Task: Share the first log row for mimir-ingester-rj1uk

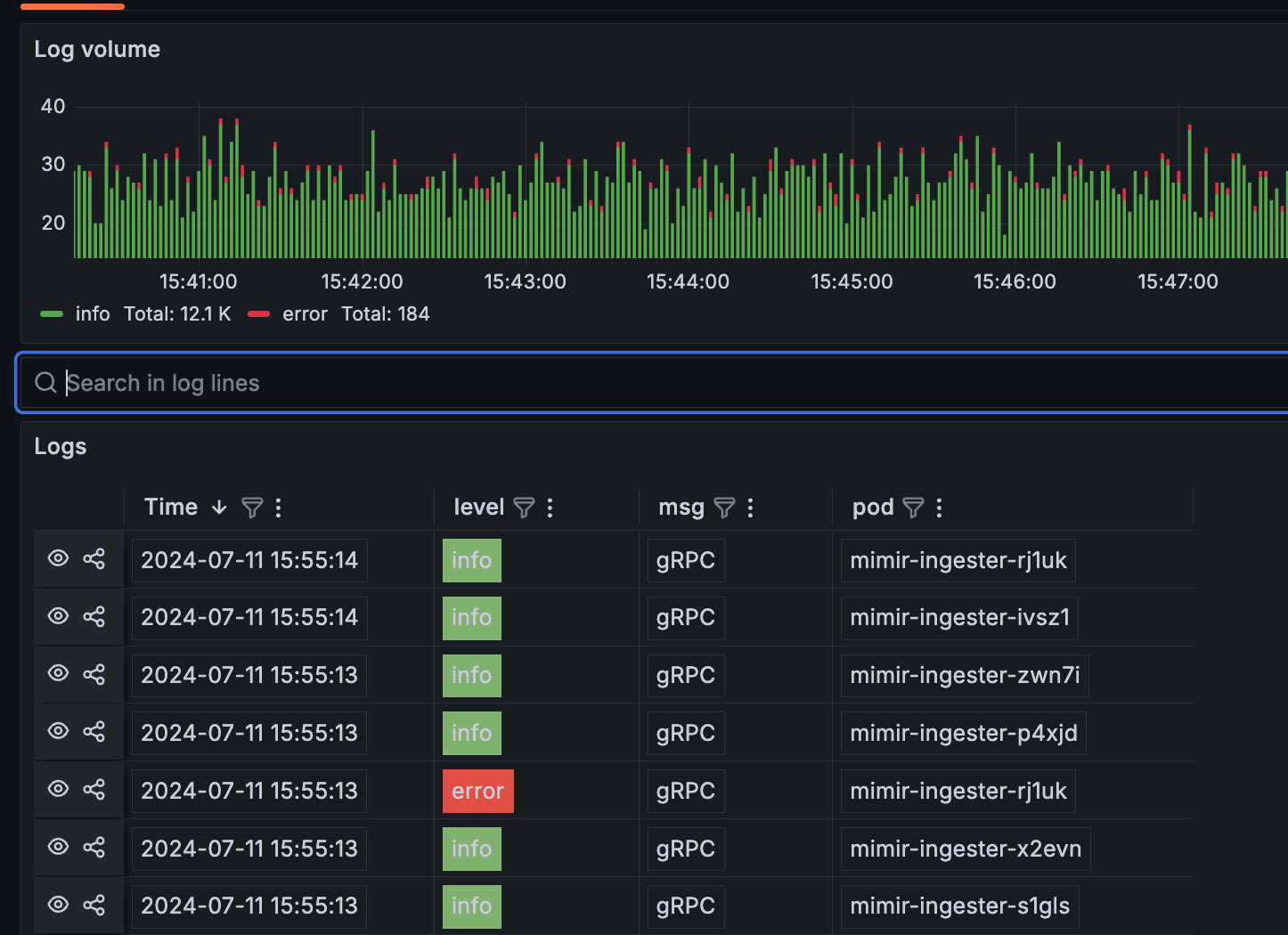Action: pos(94,559)
